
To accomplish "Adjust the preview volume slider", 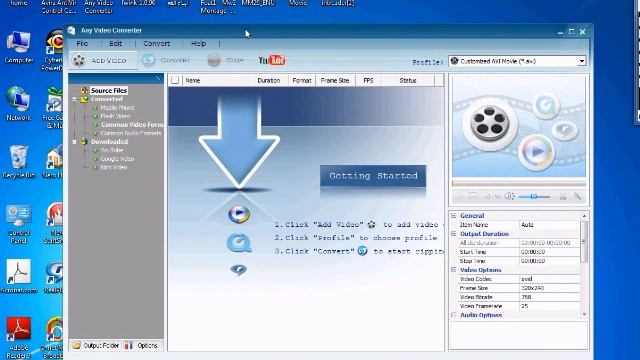I will (x=534, y=197).
